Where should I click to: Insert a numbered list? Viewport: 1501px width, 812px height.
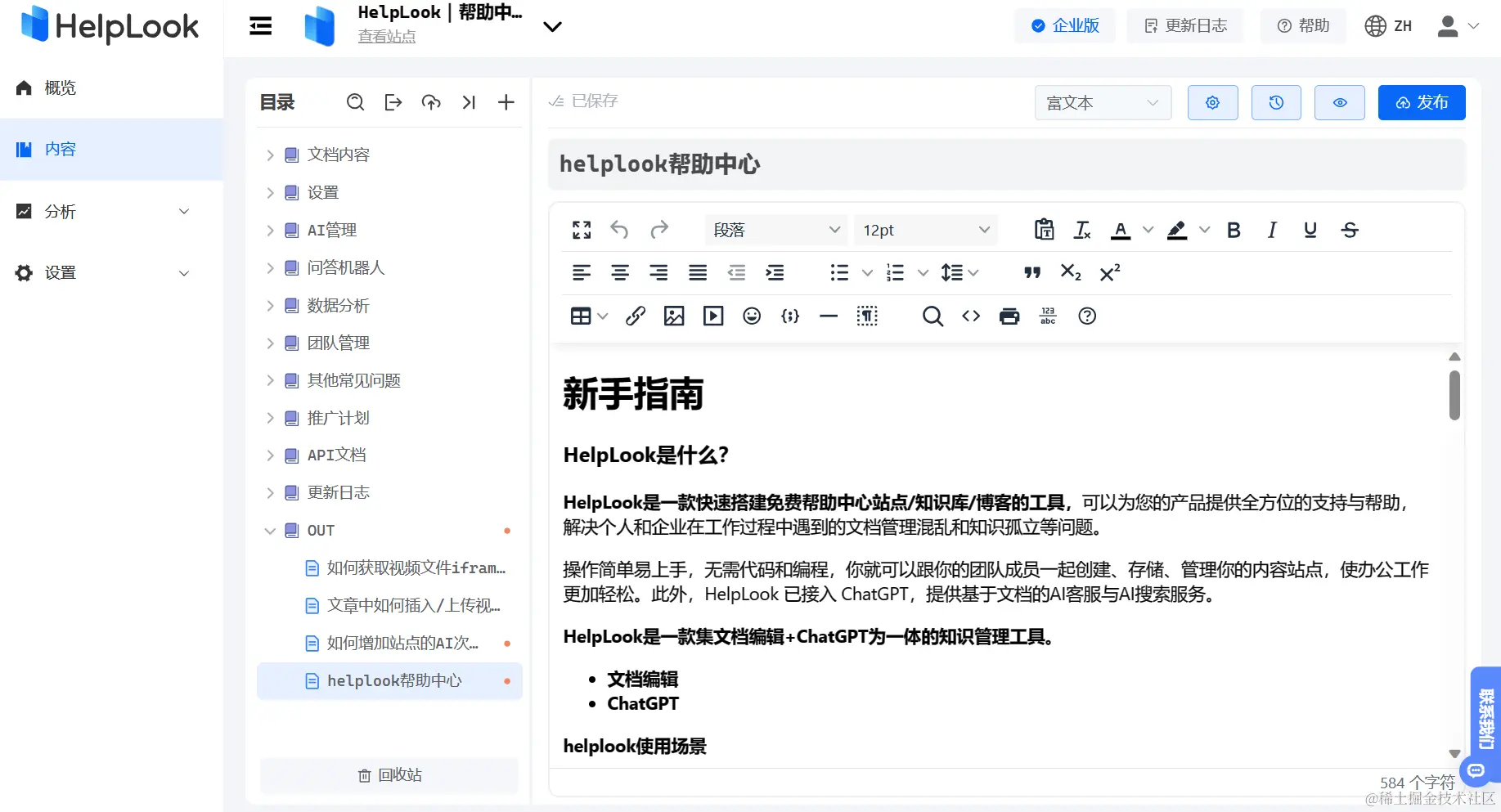pyautogui.click(x=895, y=273)
